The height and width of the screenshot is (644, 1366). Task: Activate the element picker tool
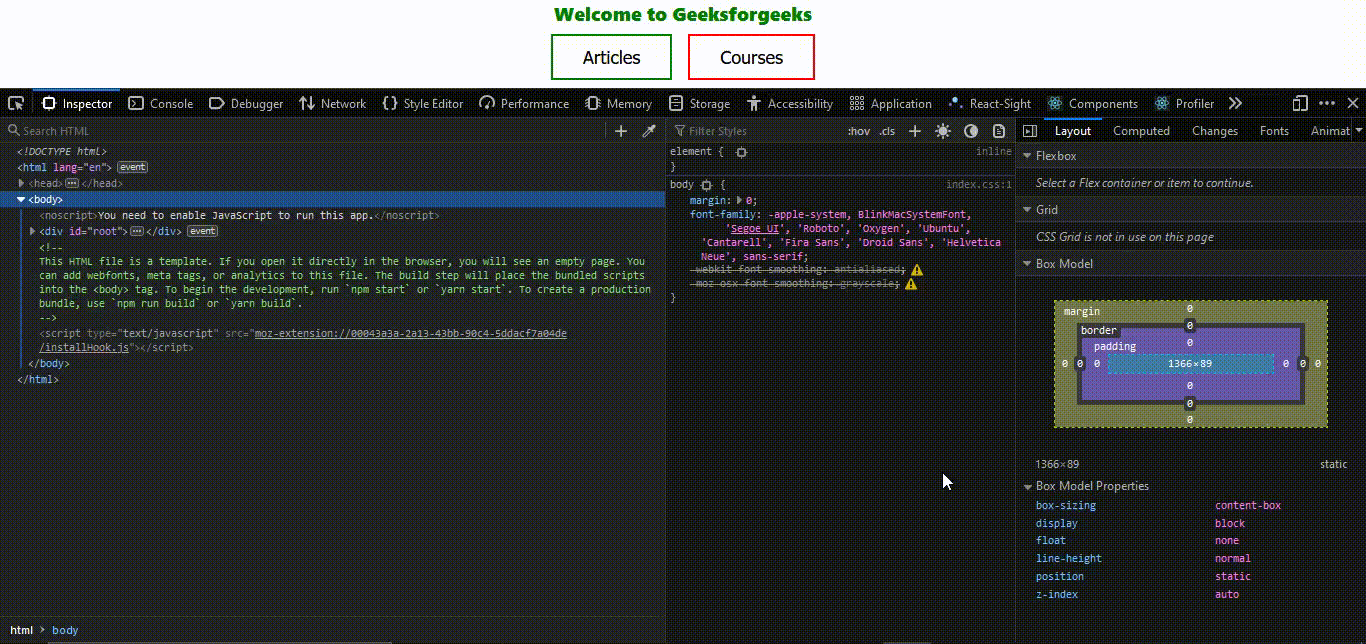[x=16, y=103]
